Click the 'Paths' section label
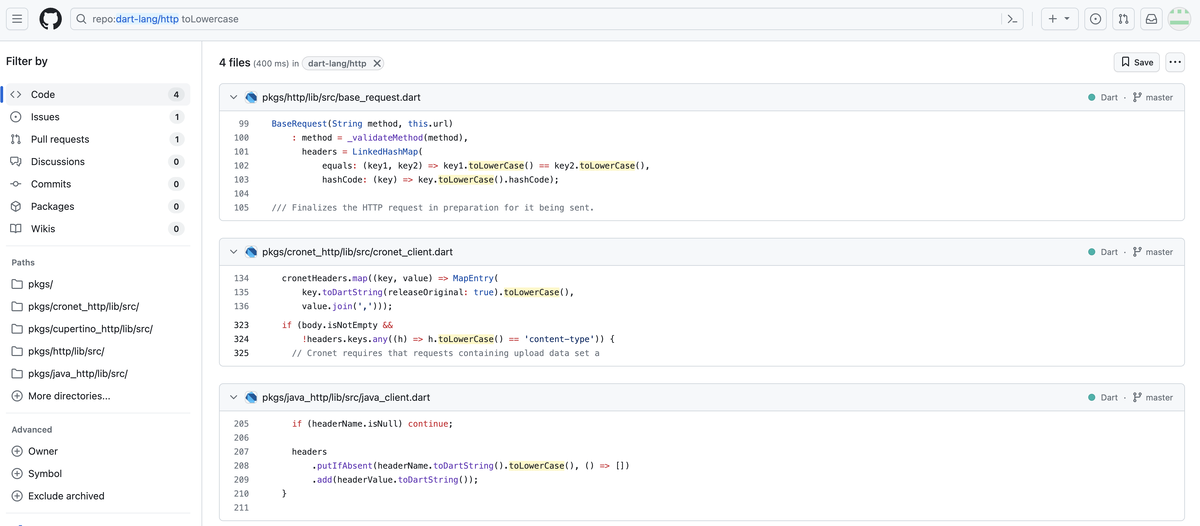 [23, 263]
